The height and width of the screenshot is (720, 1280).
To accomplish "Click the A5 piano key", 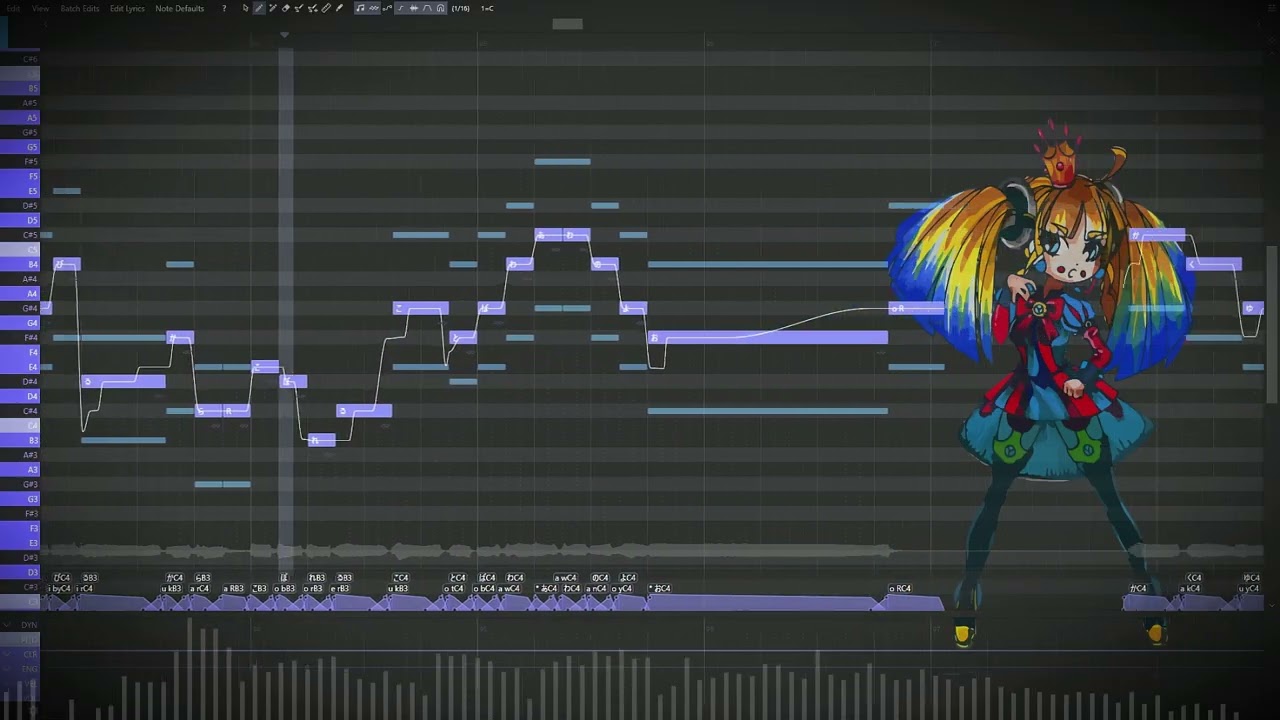I will click(20, 117).
